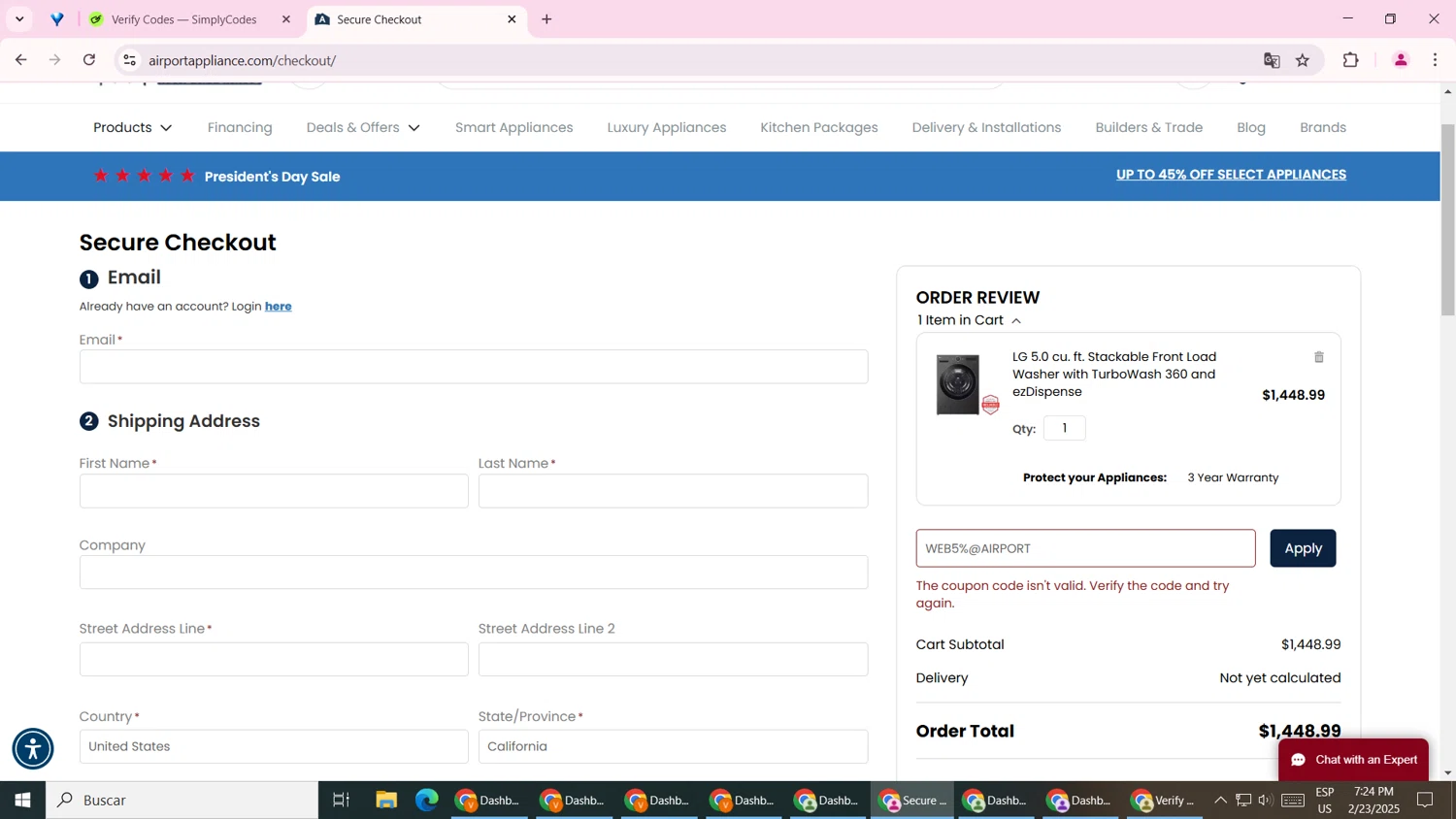Image resolution: width=1456 pixels, height=819 pixels.
Task: Focus the First Name field
Action: (274, 491)
